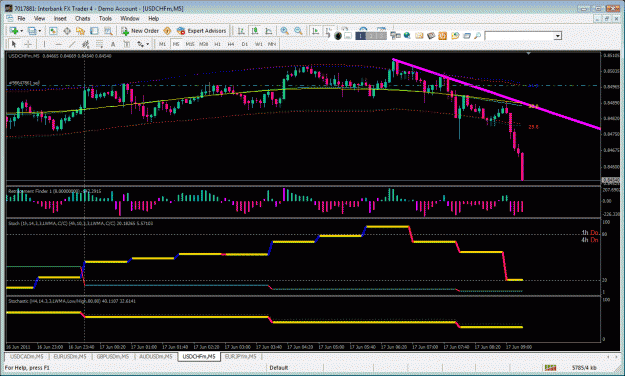Switch to the H4 timeframe

click(x=231, y=44)
